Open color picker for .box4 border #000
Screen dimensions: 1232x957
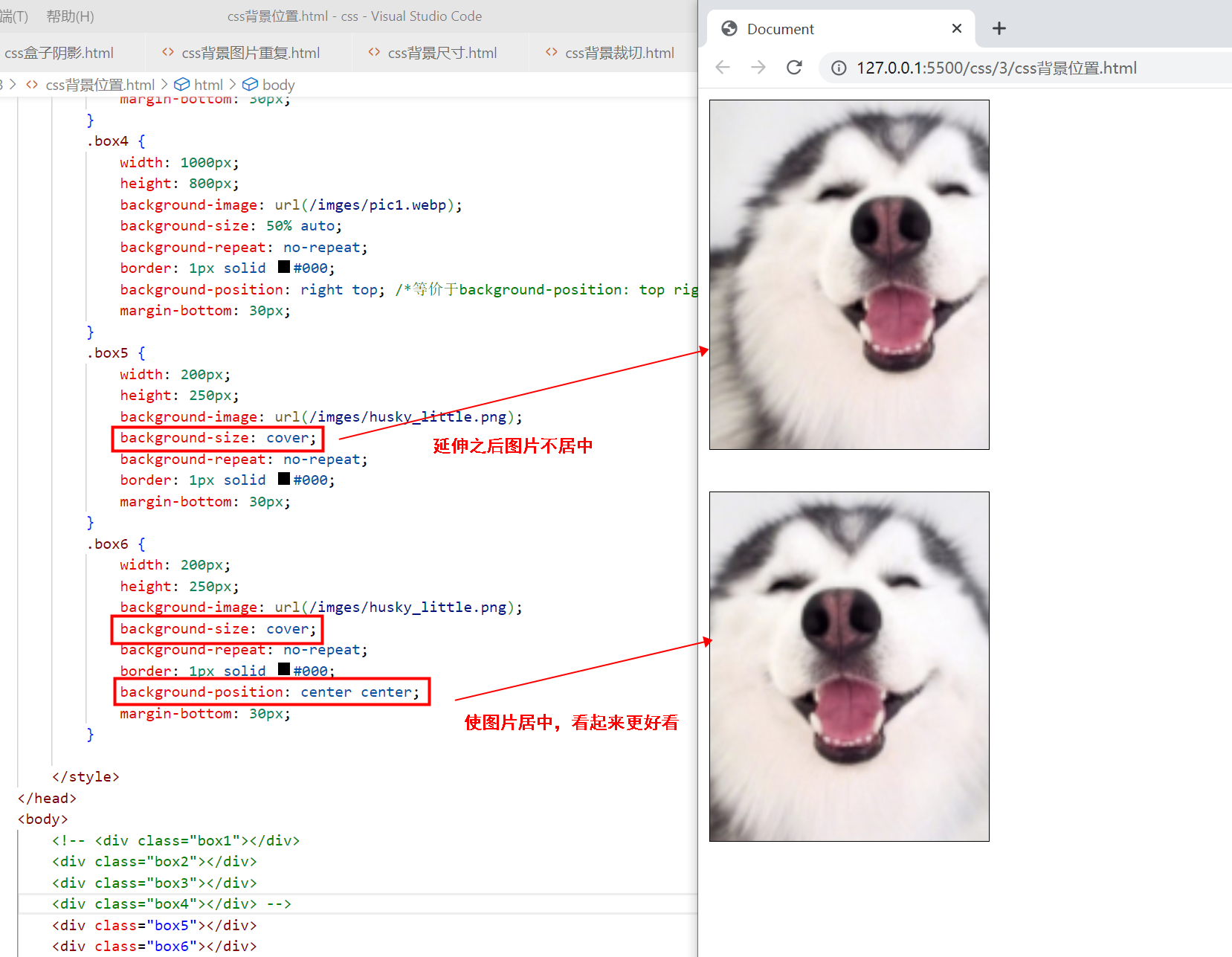[x=284, y=267]
